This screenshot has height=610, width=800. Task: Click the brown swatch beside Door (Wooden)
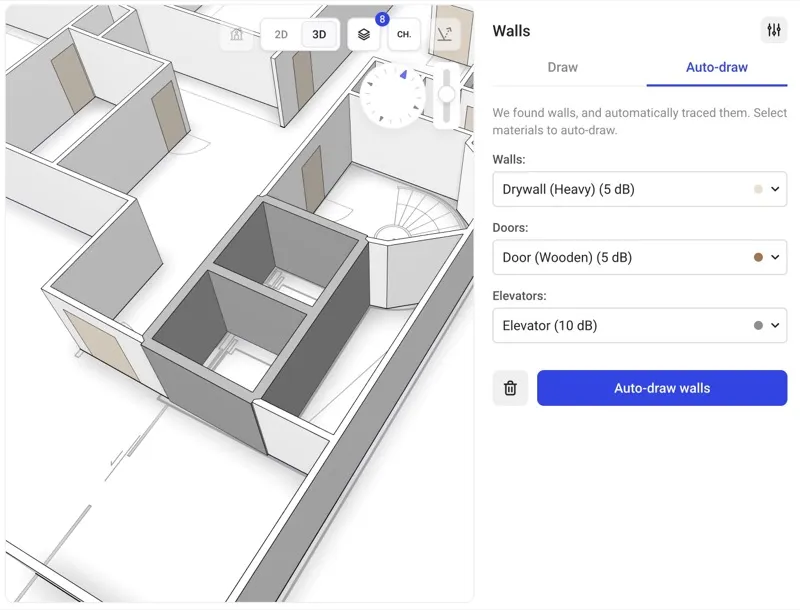pyautogui.click(x=757, y=257)
